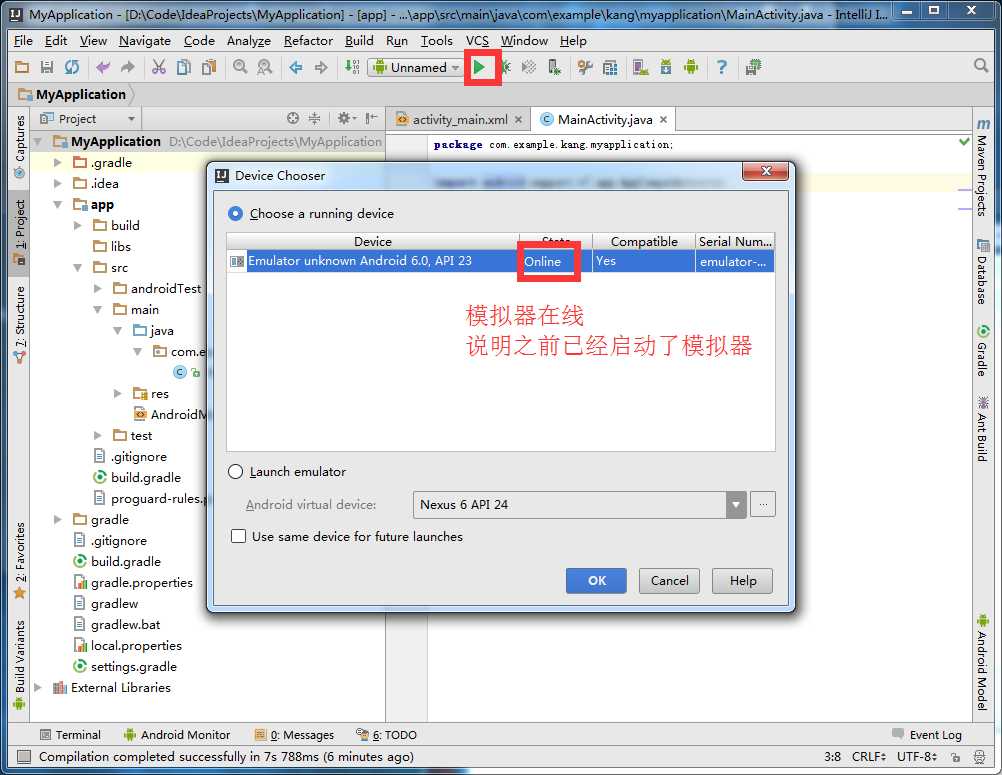Click the Paste clipboard icon
The height and width of the screenshot is (775, 1002).
point(209,67)
